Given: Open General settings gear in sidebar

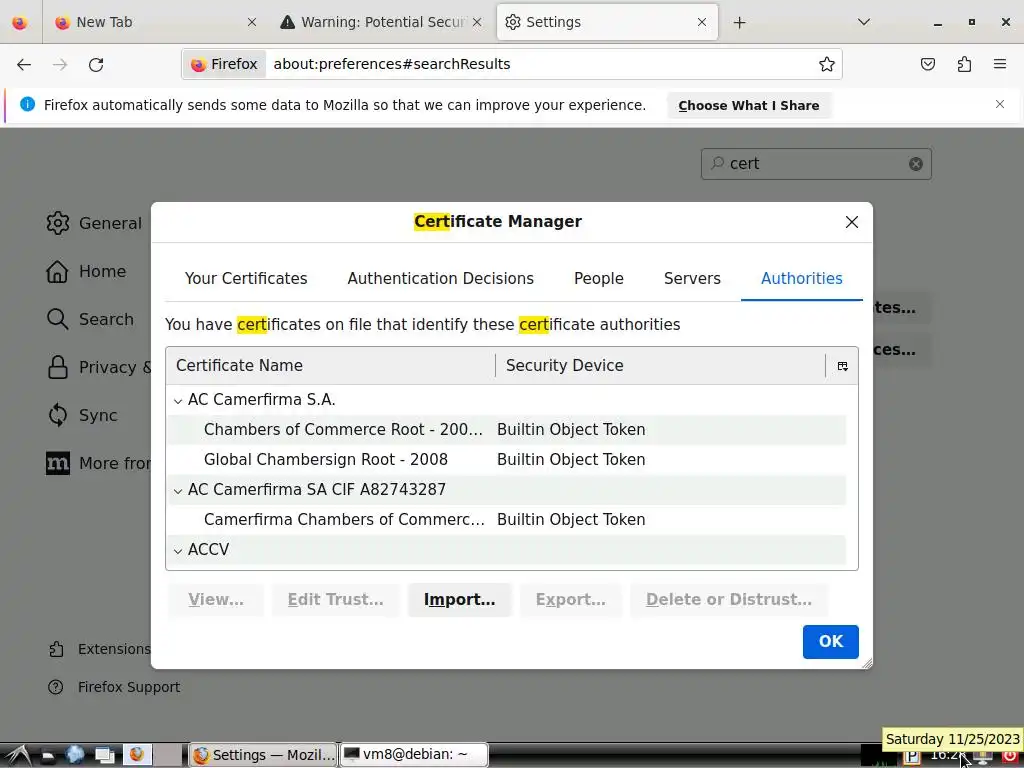Looking at the screenshot, I should pyautogui.click(x=57, y=223).
